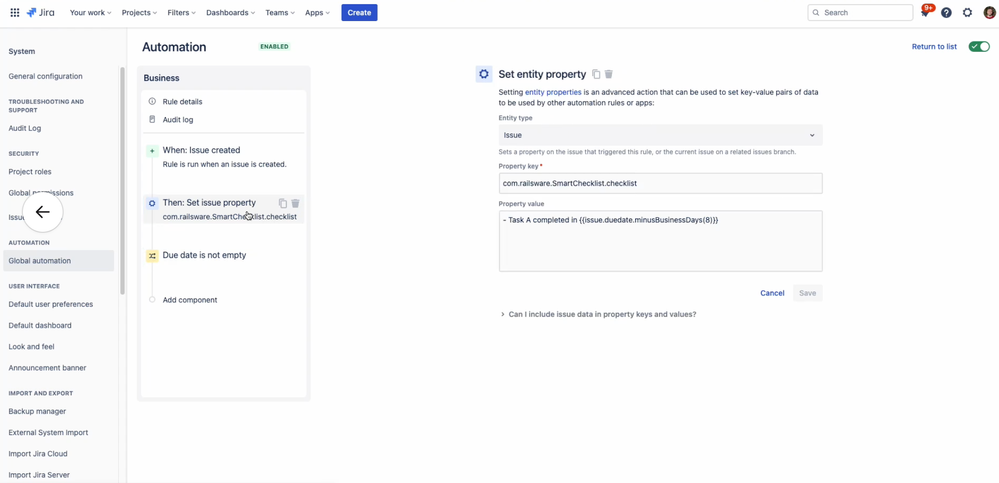999x483 pixels.
Task: Open Announcement banner settings
Action: pyautogui.click(x=47, y=368)
